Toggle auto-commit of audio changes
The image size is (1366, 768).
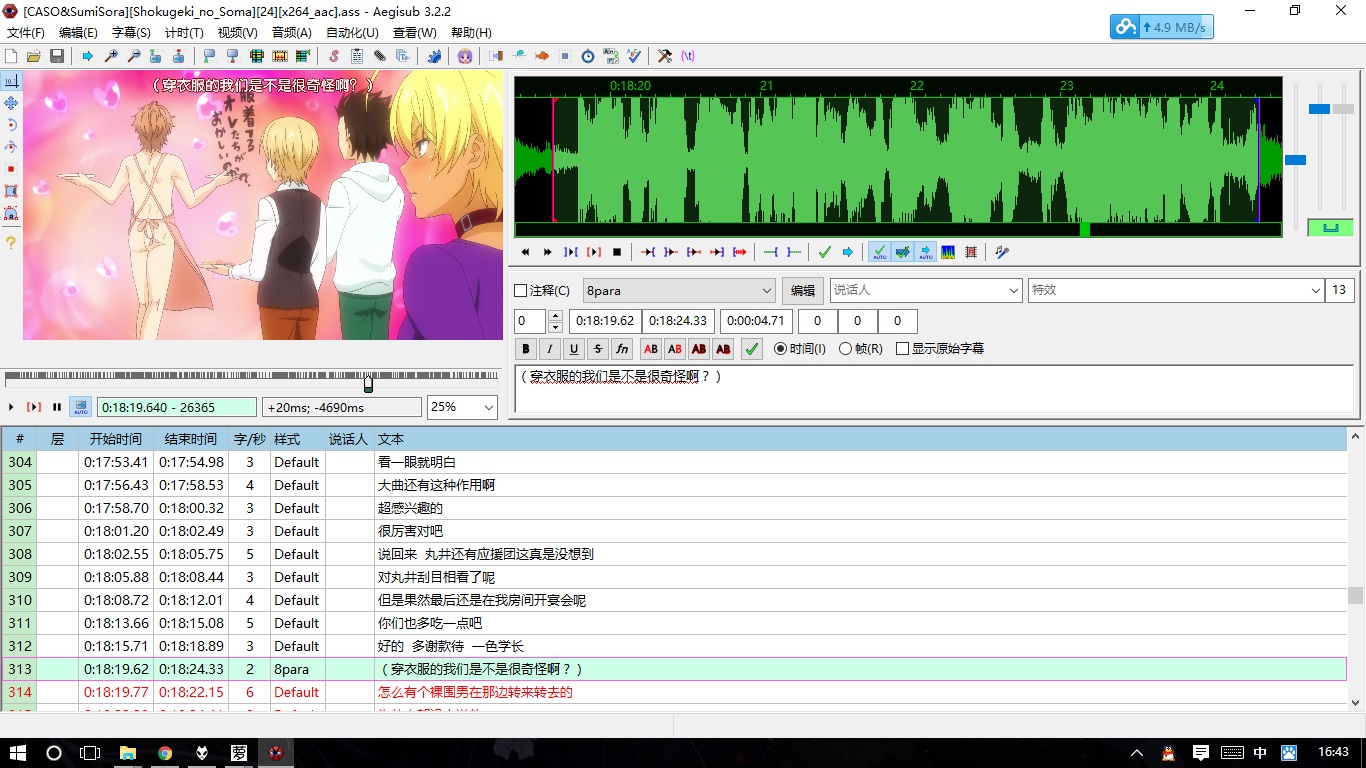click(879, 252)
